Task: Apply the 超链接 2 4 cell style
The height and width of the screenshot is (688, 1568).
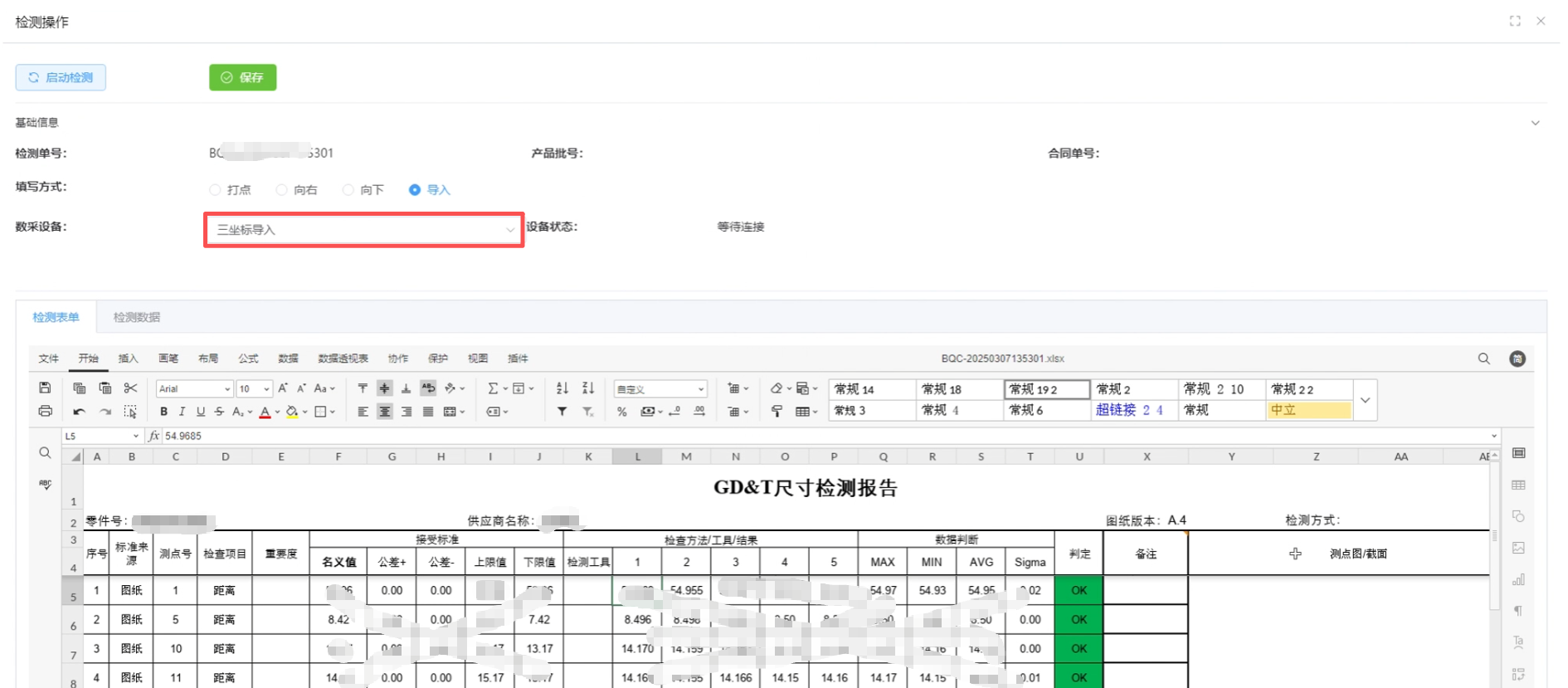Action: 1134,410
